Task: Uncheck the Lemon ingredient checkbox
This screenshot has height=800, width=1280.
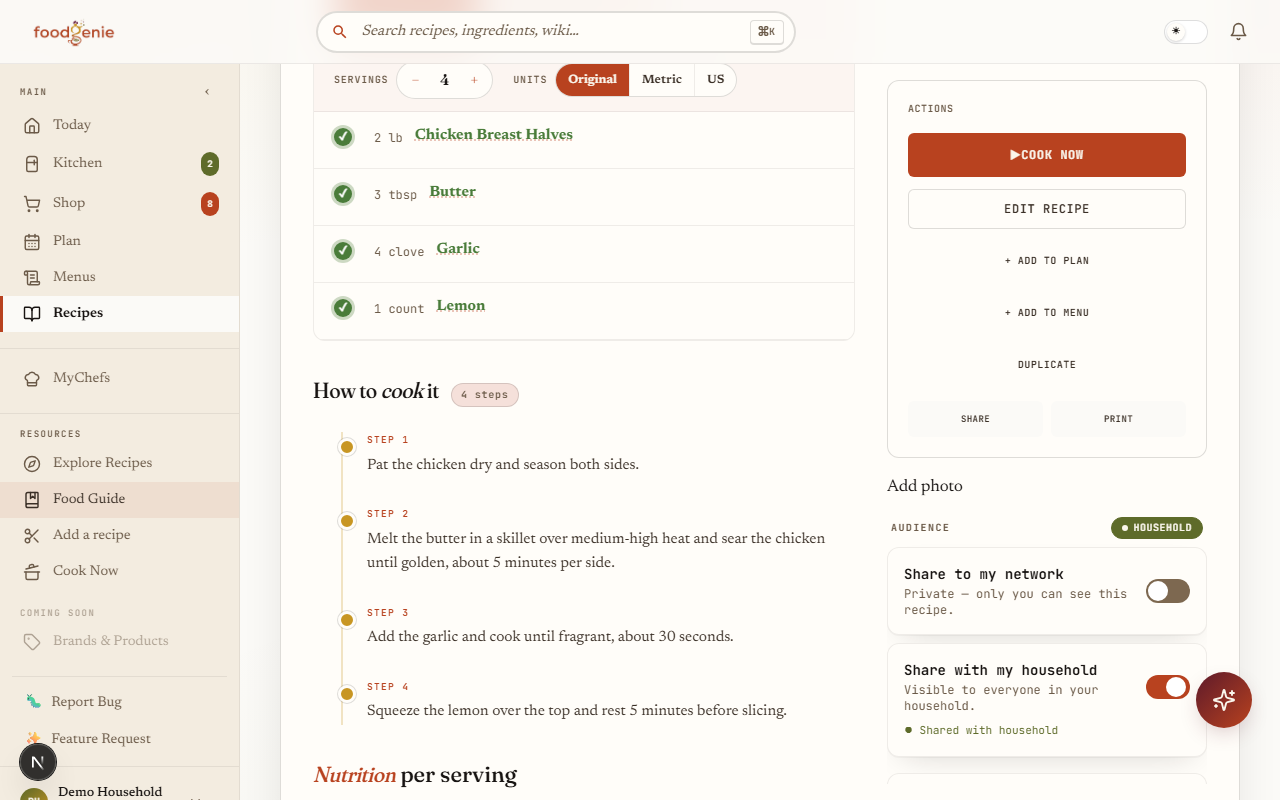Action: click(x=343, y=308)
